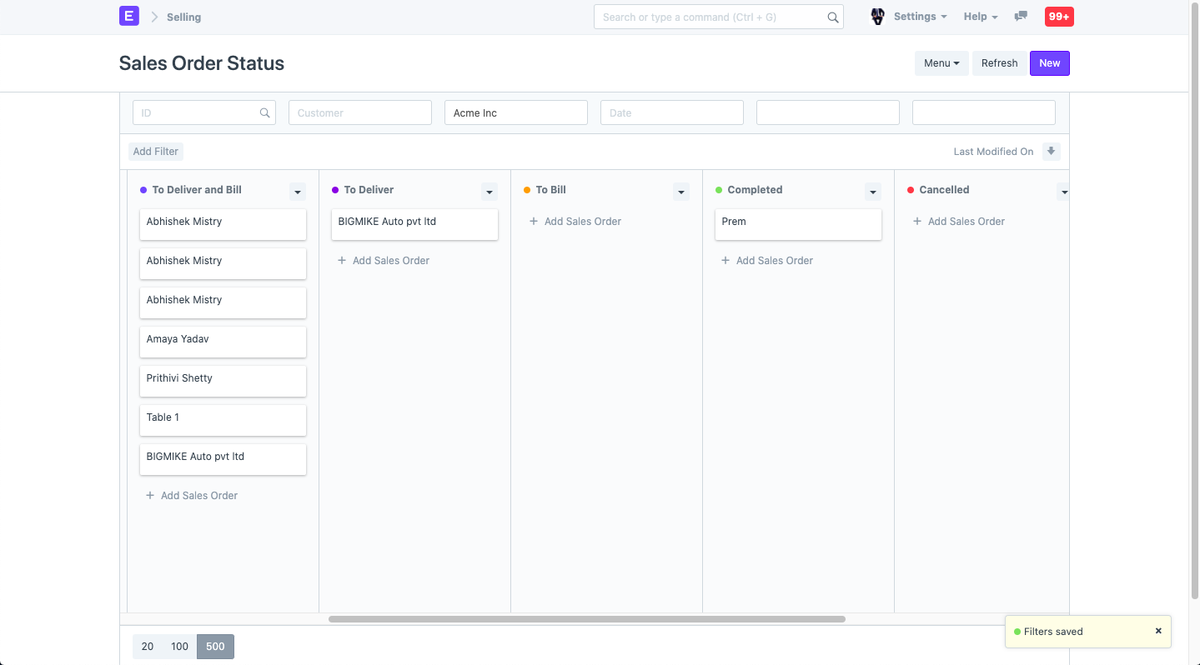Click the horizontal kanban scrollbar
This screenshot has width=1200, height=665.
point(587,619)
